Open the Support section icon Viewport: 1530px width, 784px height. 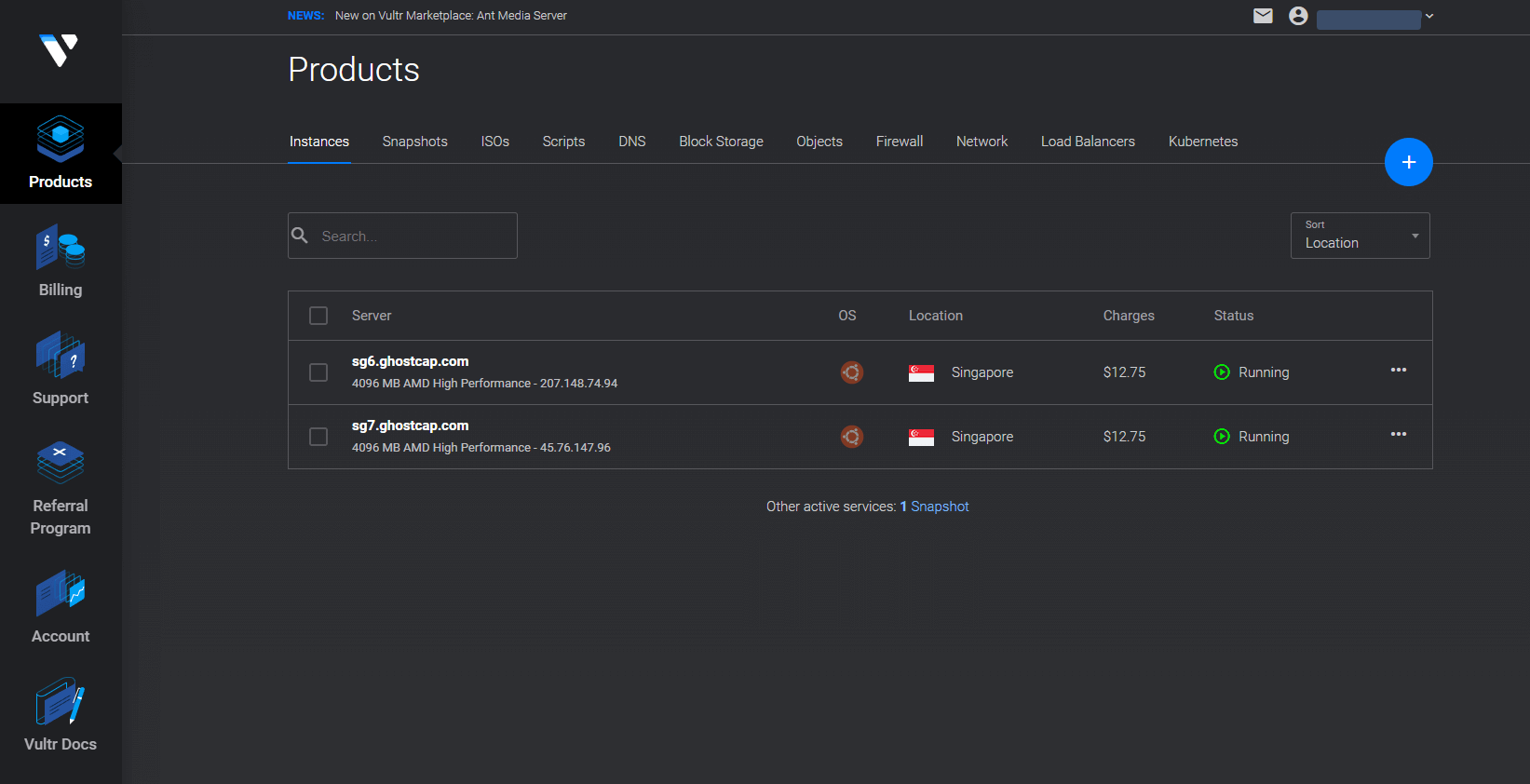point(61,355)
